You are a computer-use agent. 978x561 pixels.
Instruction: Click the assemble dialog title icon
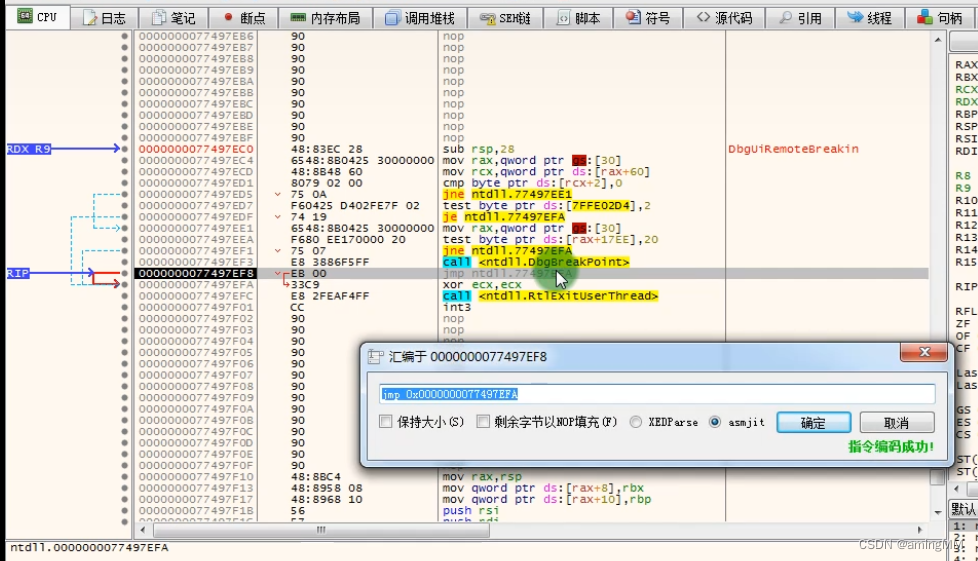point(375,356)
